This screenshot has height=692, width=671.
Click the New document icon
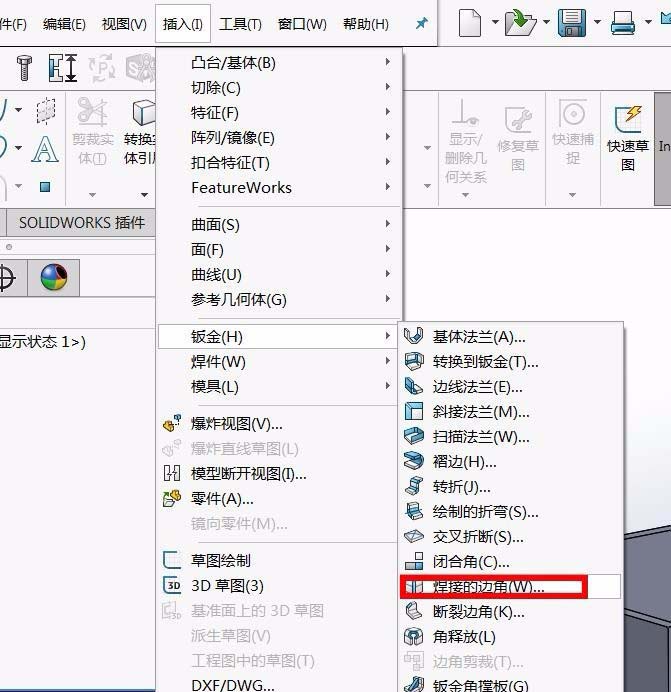click(x=470, y=23)
